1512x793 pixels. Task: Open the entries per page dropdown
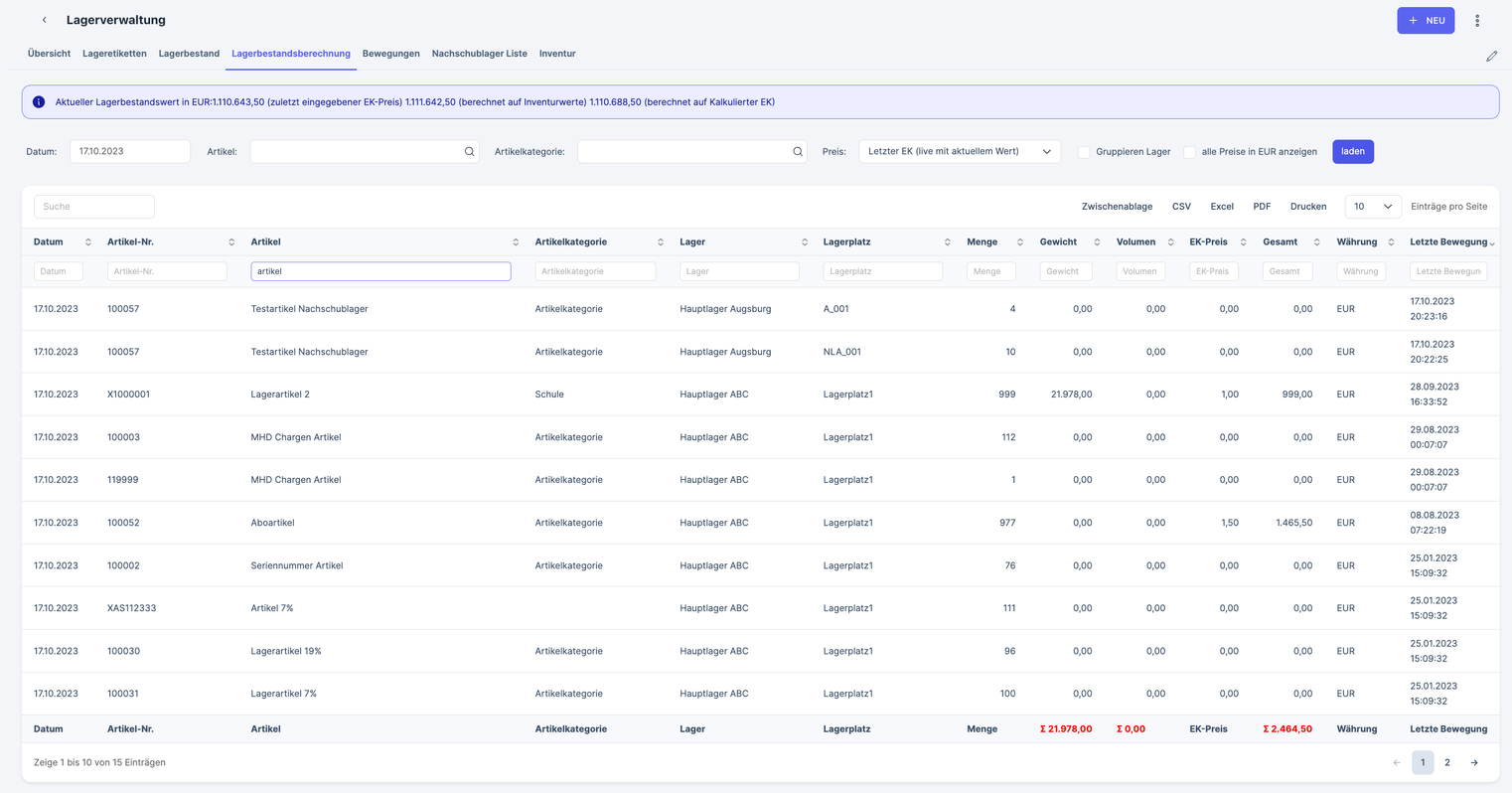point(1372,207)
